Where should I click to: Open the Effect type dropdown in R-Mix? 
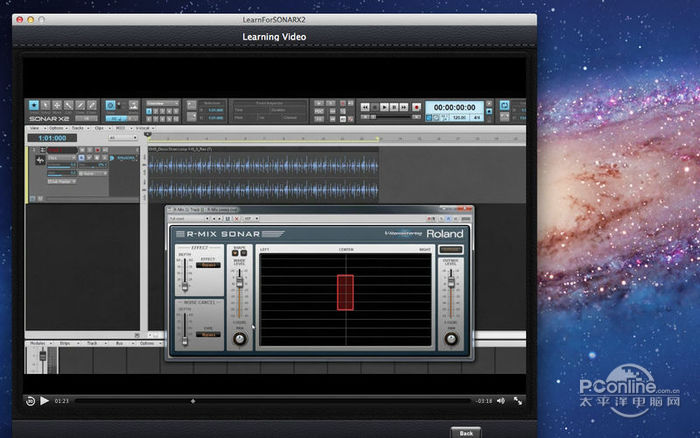click(x=208, y=265)
